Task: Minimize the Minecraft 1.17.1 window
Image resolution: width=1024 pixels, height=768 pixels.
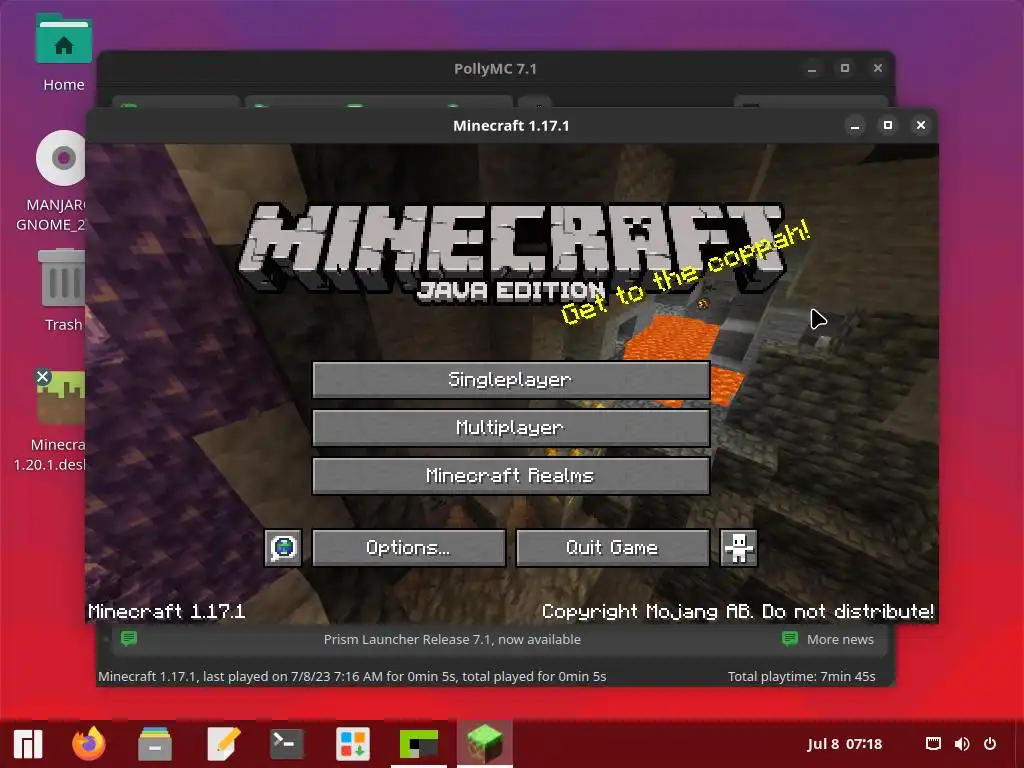Action: click(855, 125)
